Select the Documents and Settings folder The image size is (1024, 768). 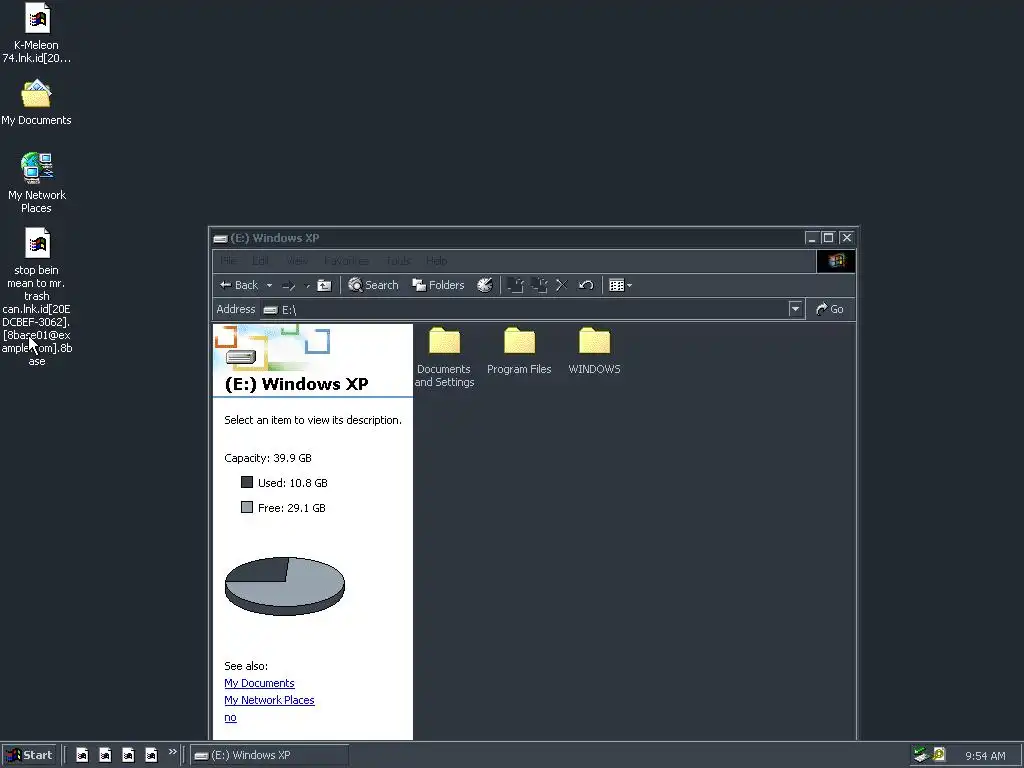[444, 357]
